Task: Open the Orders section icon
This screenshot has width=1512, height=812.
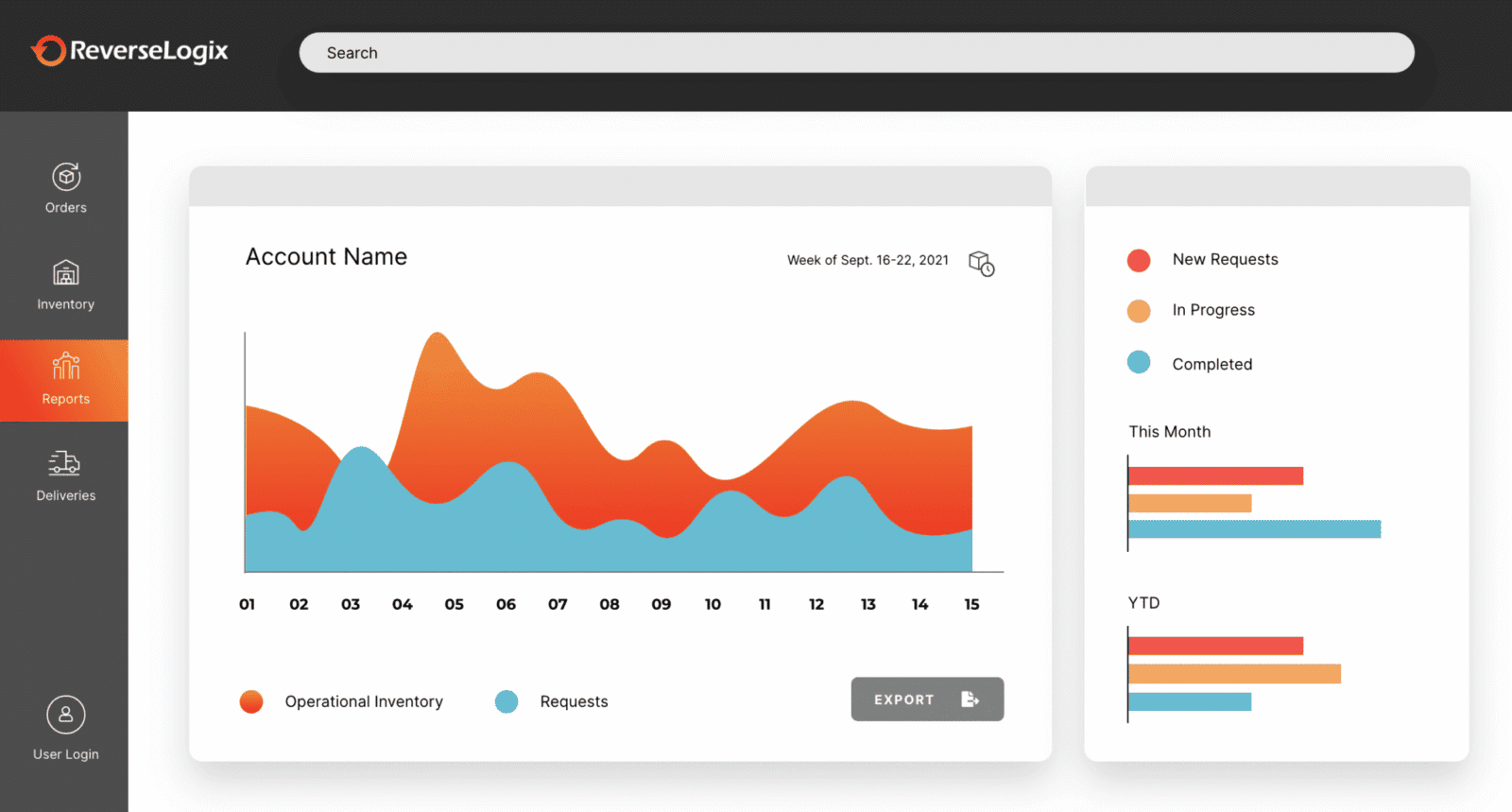Action: (66, 177)
